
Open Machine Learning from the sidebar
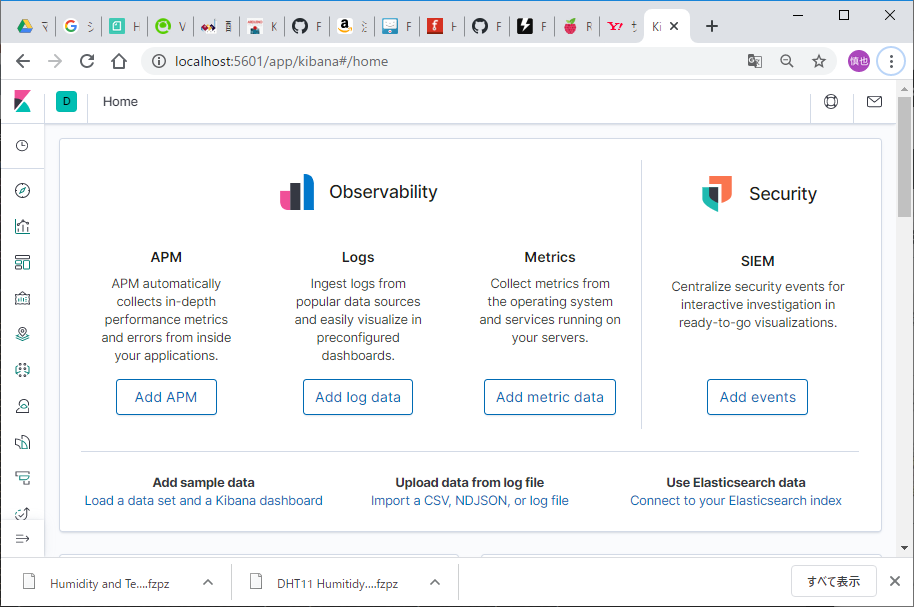coord(22,370)
